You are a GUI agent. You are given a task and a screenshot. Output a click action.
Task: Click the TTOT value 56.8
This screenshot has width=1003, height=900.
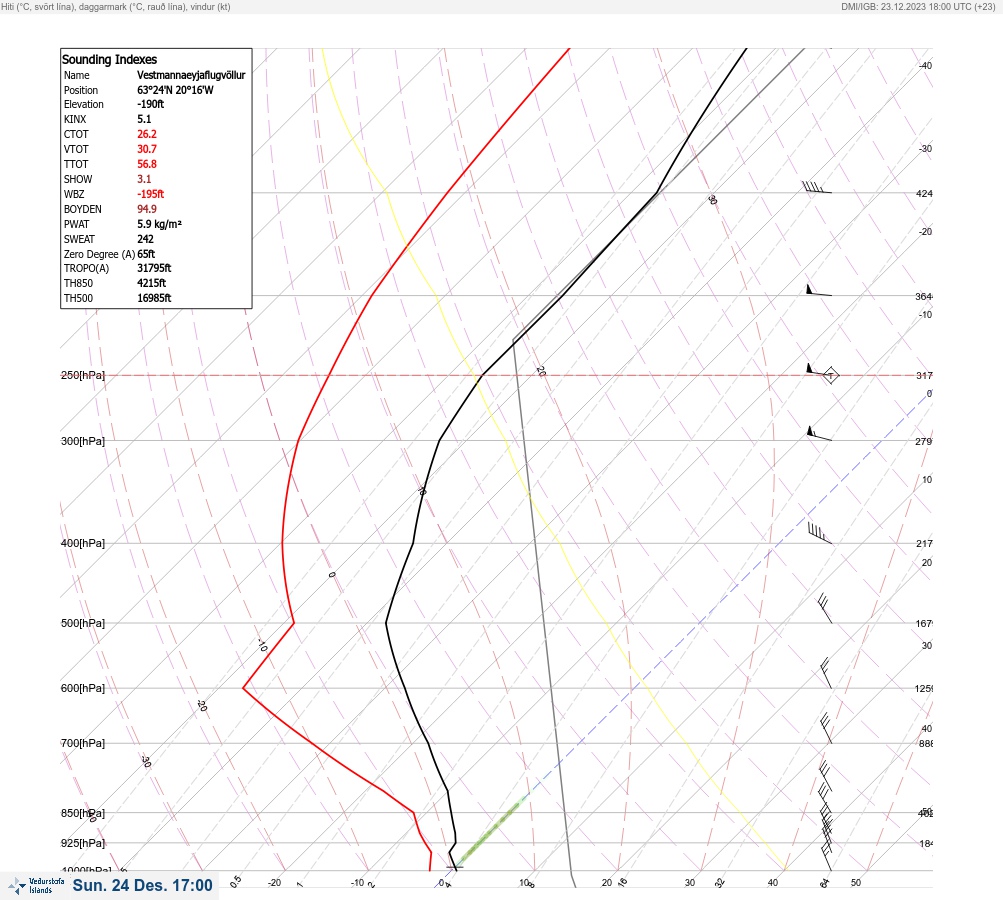point(146,164)
